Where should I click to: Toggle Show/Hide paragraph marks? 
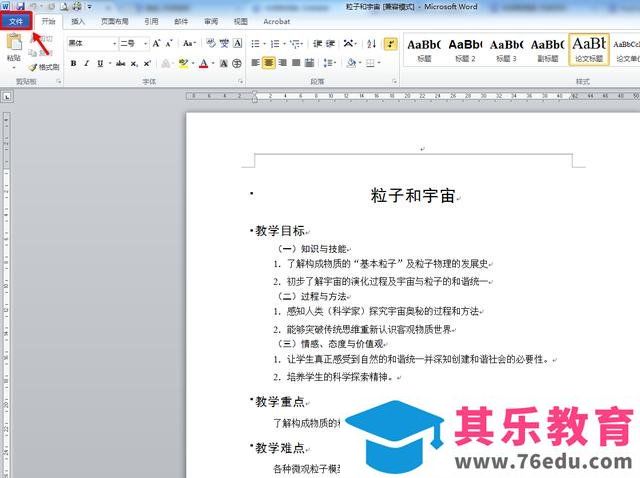(391, 43)
